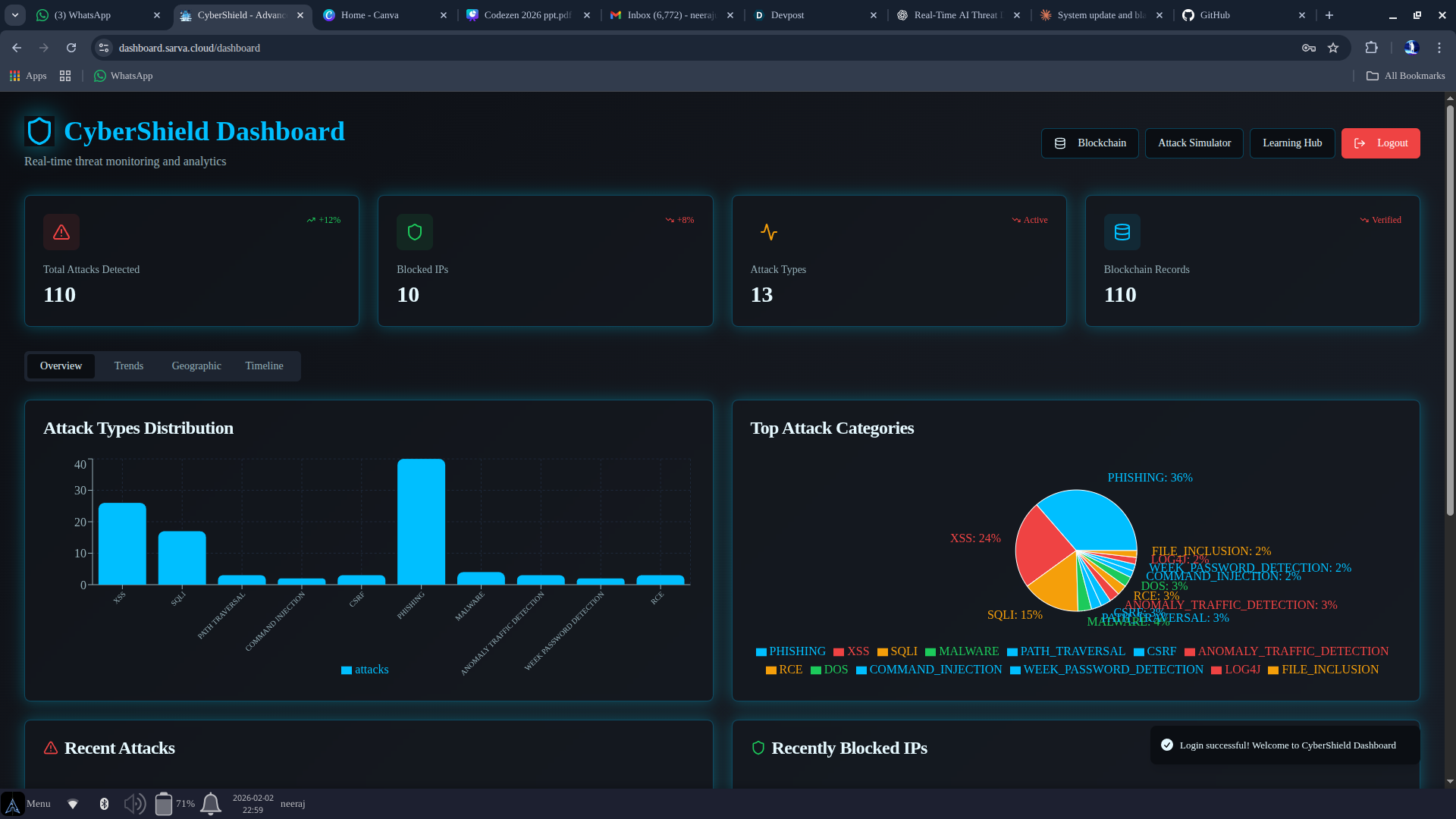Image resolution: width=1456 pixels, height=819 pixels.
Task: Click the PHISHING legend color swatch
Action: tap(761, 652)
